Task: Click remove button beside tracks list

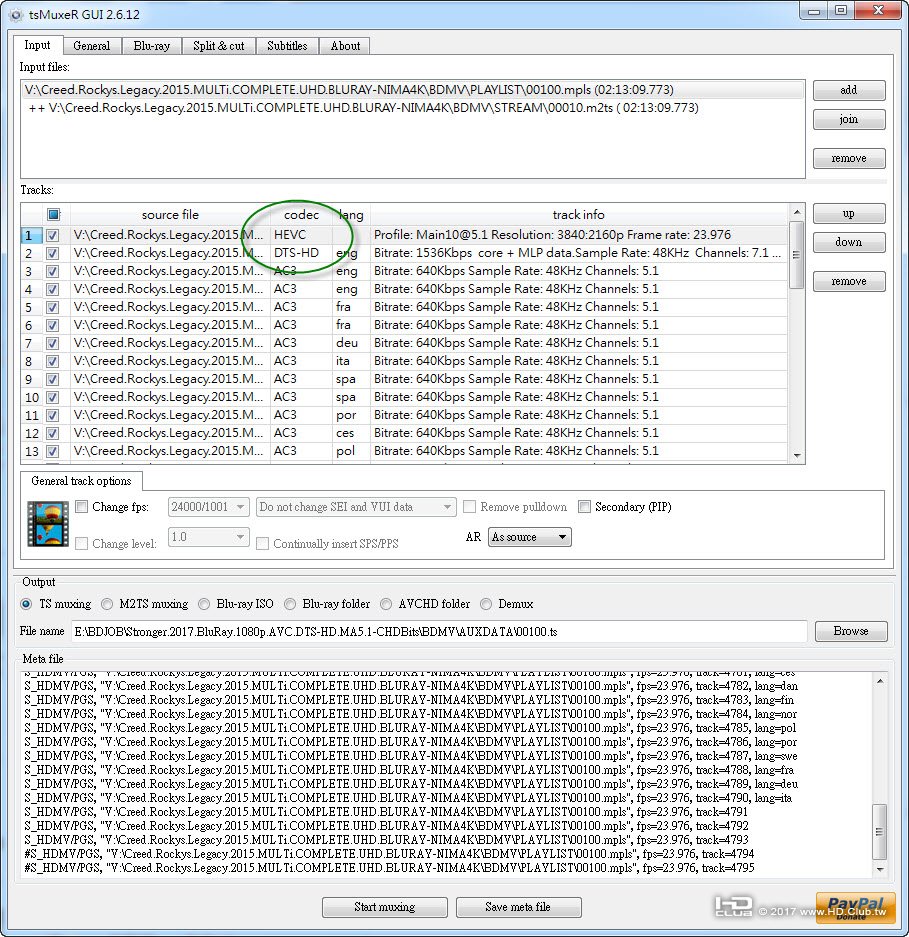Action: click(x=849, y=281)
